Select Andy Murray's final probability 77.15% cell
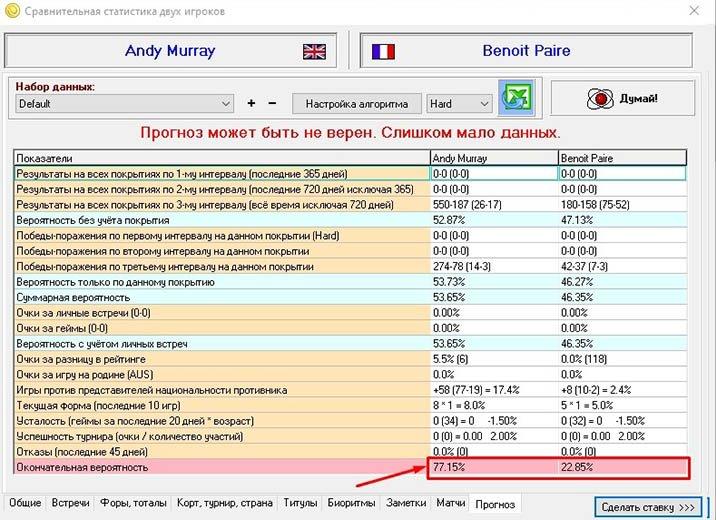Viewport: 716px width, 520px height. click(492, 467)
